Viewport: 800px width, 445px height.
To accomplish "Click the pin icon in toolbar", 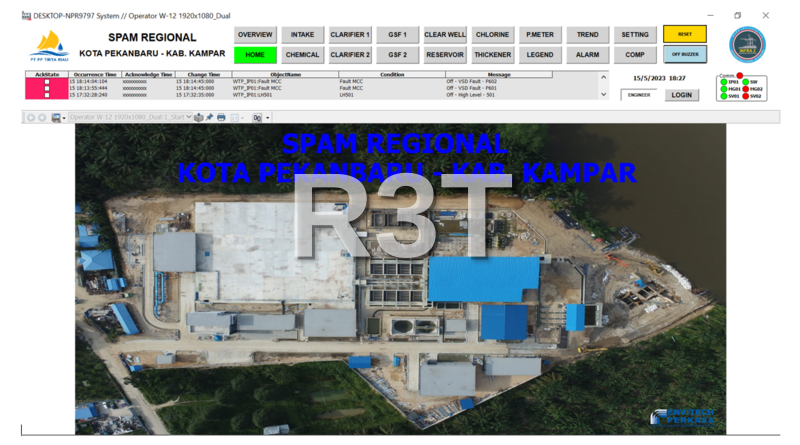I will pyautogui.click(x=209, y=117).
